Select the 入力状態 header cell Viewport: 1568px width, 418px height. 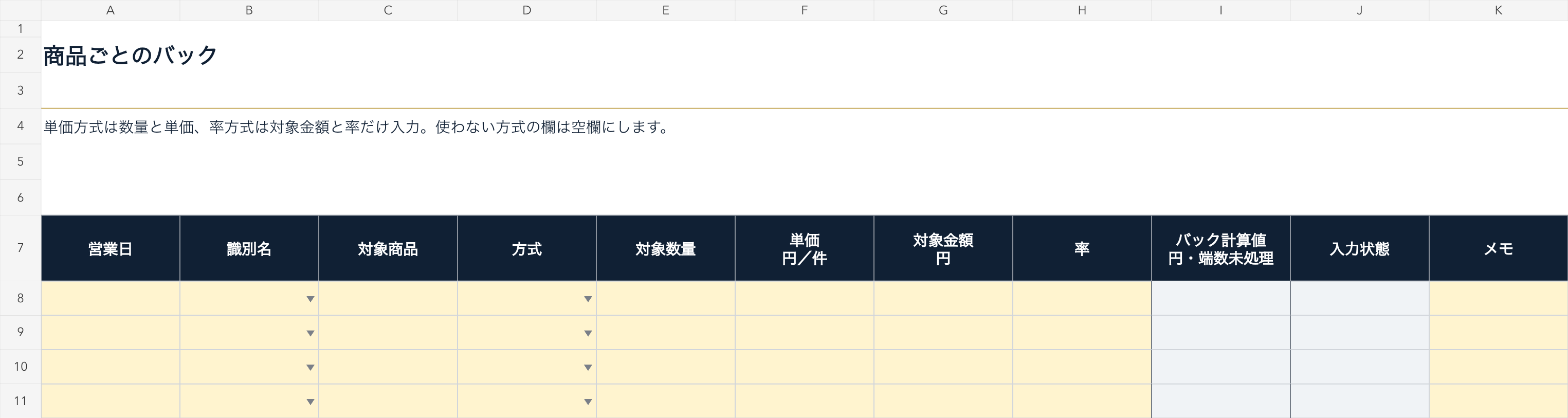[1359, 248]
